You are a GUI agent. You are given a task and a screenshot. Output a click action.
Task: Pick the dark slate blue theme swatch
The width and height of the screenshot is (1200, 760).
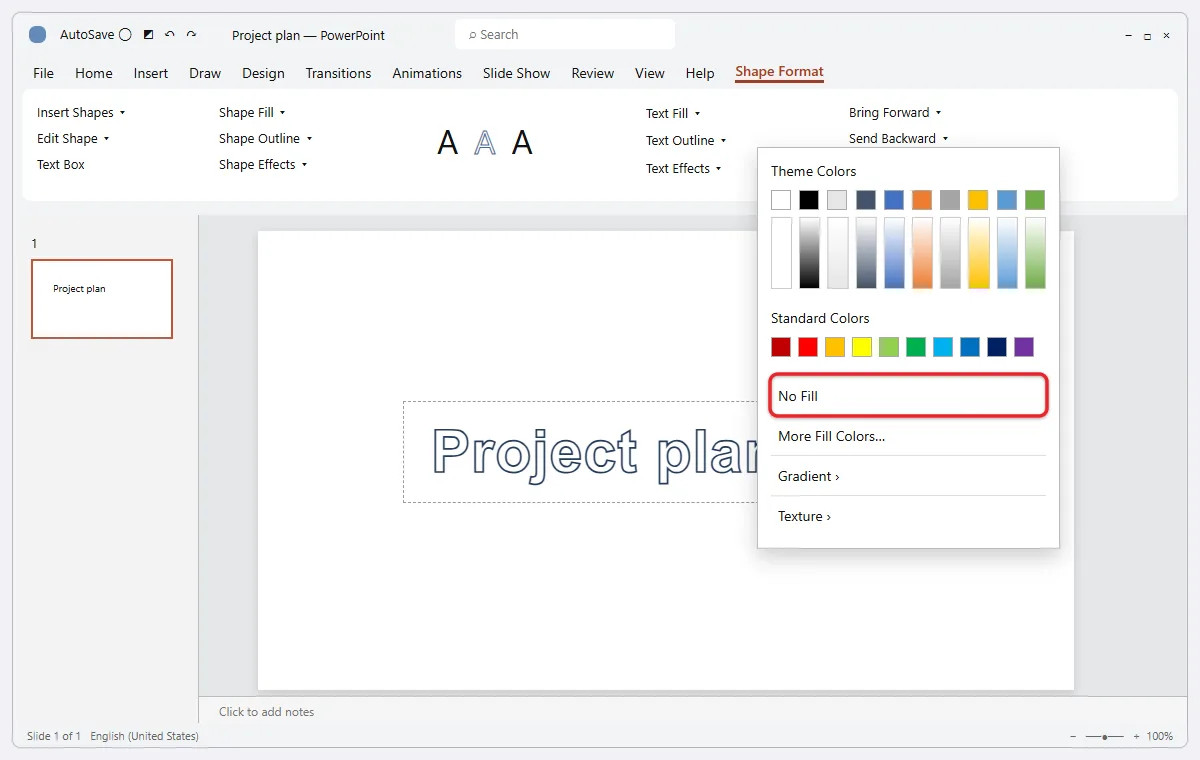point(866,200)
